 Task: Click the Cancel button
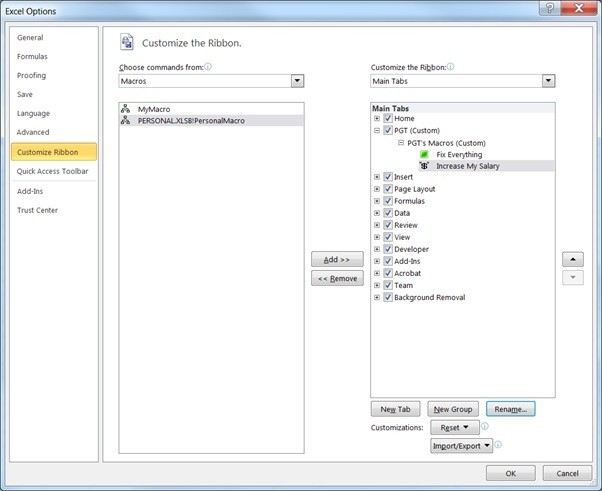[567, 473]
